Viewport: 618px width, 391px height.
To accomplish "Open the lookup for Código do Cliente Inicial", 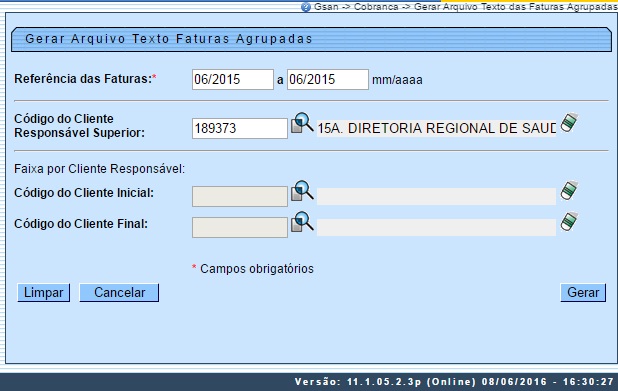I will coord(302,191).
